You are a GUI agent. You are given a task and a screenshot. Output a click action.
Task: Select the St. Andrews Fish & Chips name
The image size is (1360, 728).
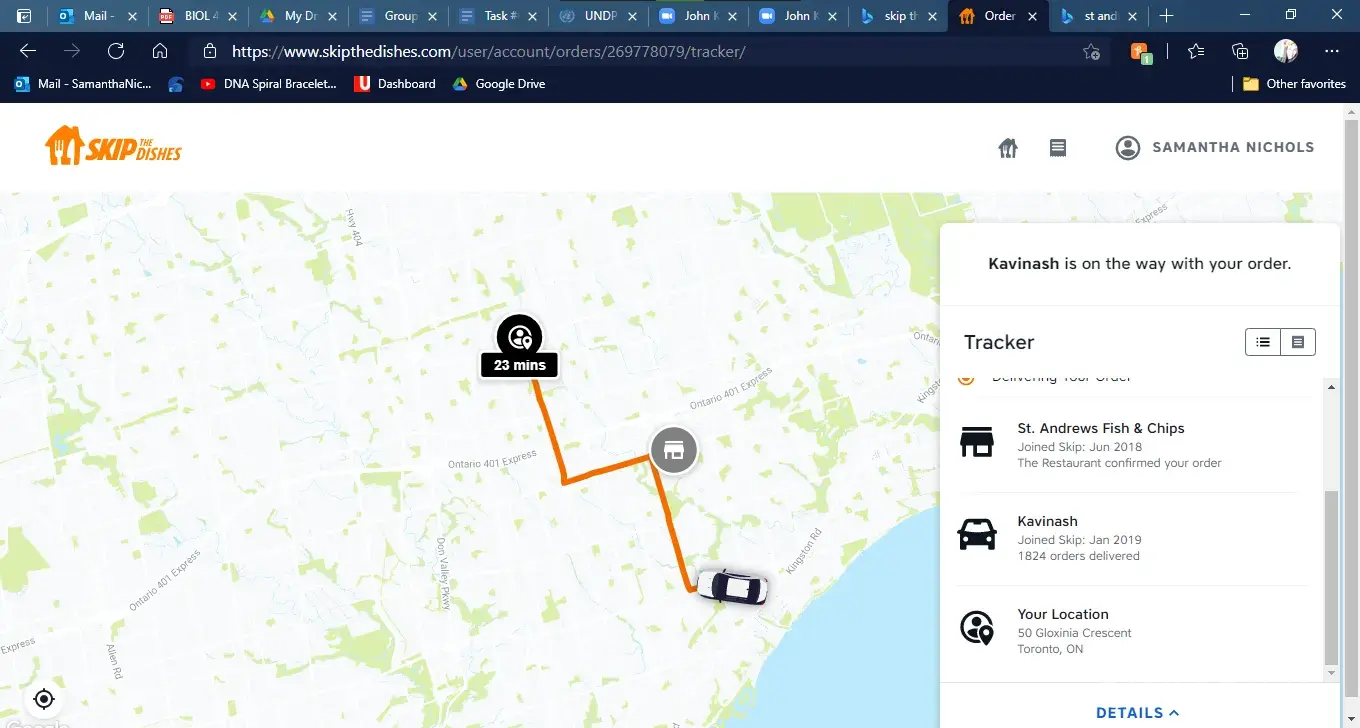[x=1101, y=428]
